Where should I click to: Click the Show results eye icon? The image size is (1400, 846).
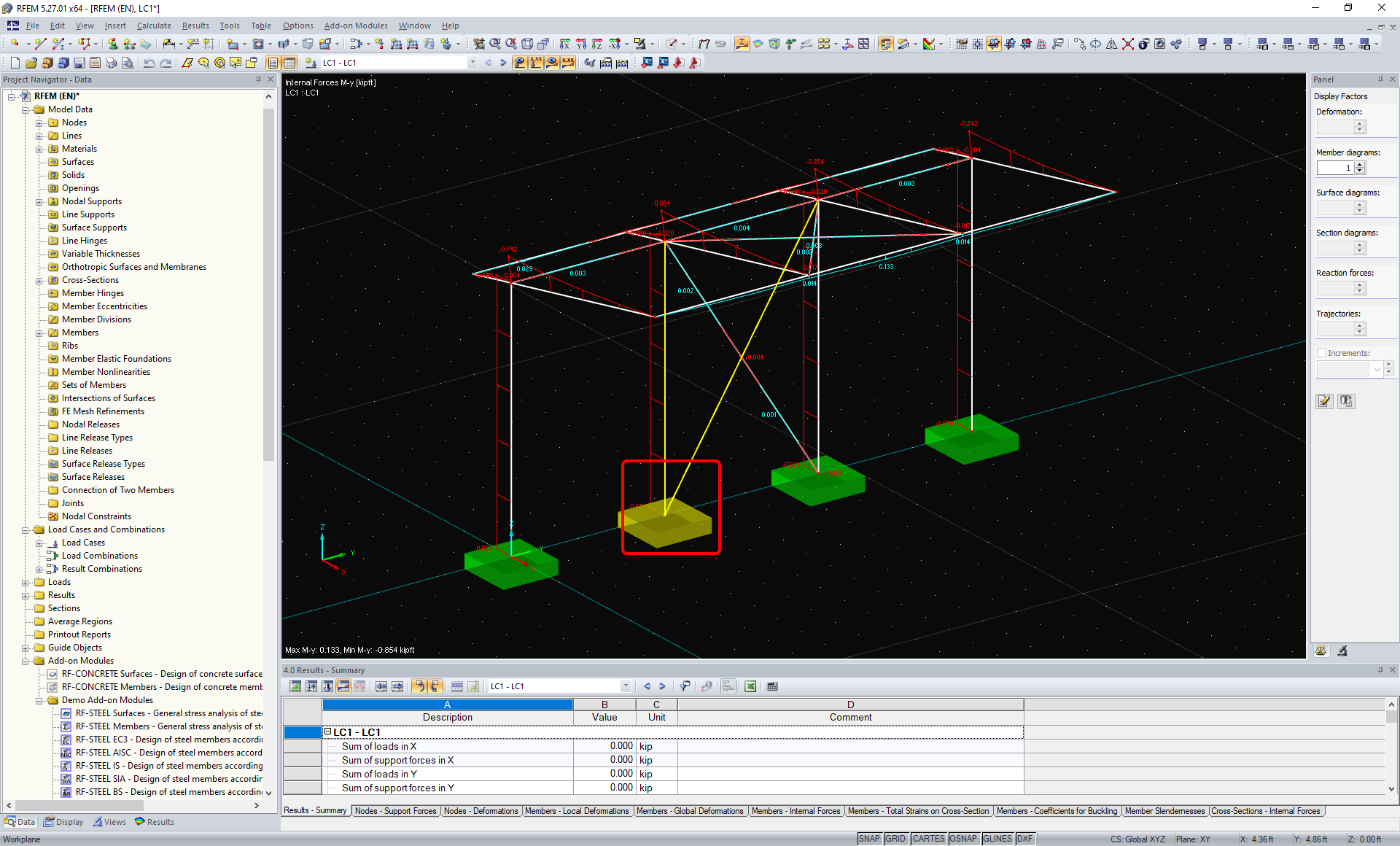point(552,63)
